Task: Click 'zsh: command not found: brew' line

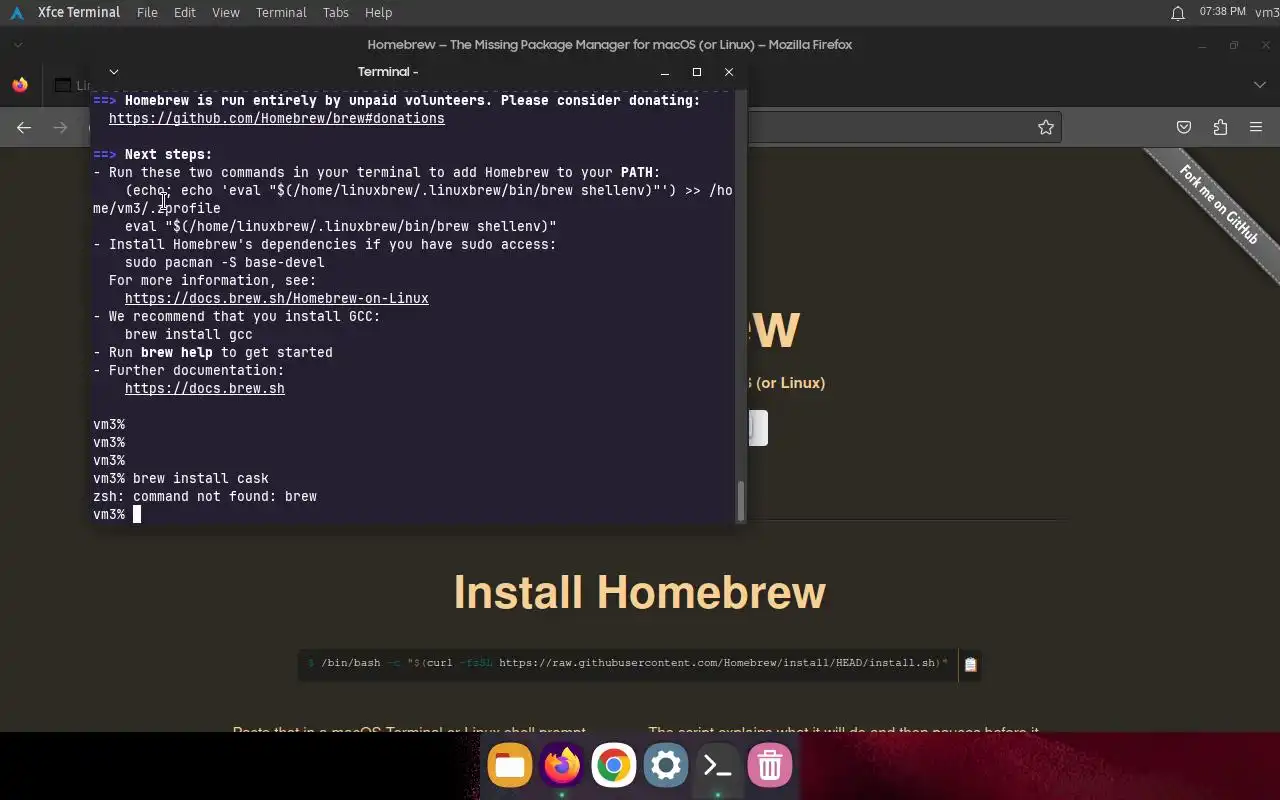Action: coord(205,496)
